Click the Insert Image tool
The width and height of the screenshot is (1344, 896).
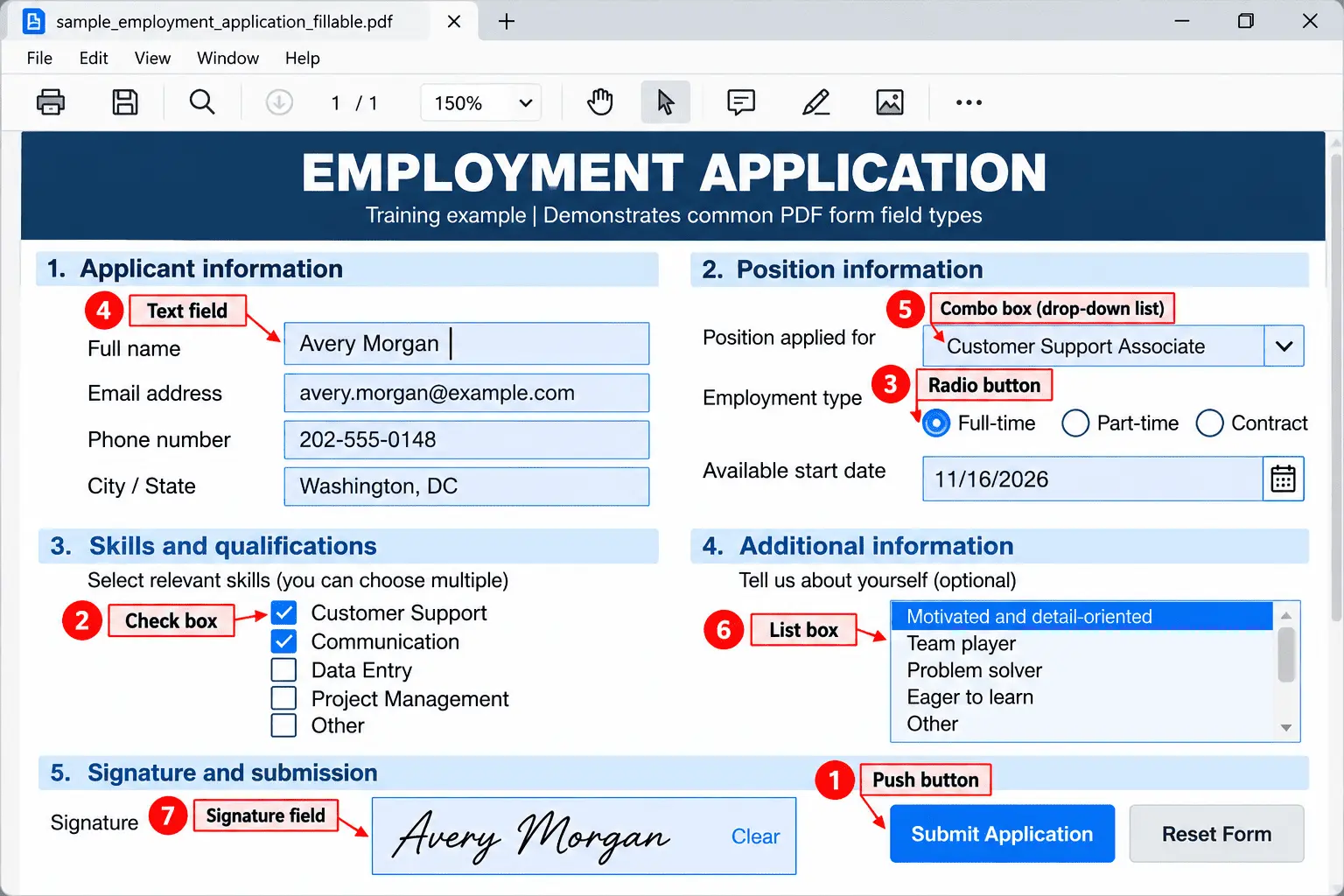click(890, 102)
